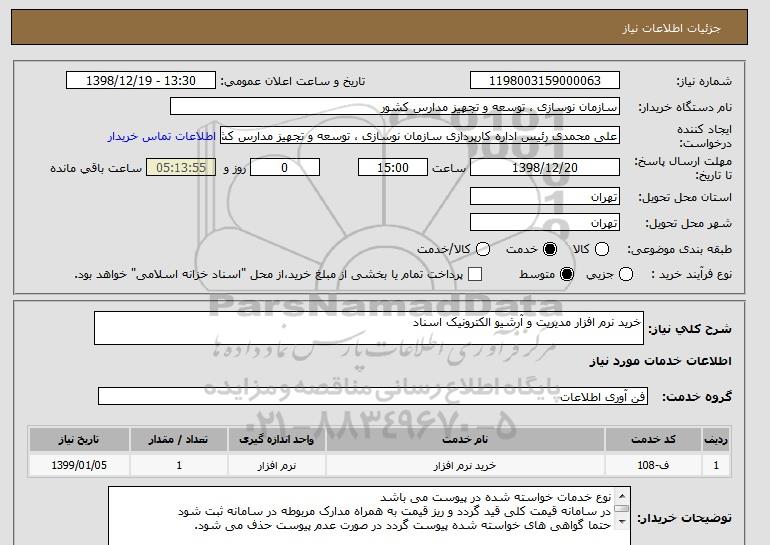Click the delivery city field تهران
The height and width of the screenshot is (545, 770).
coord(545,222)
